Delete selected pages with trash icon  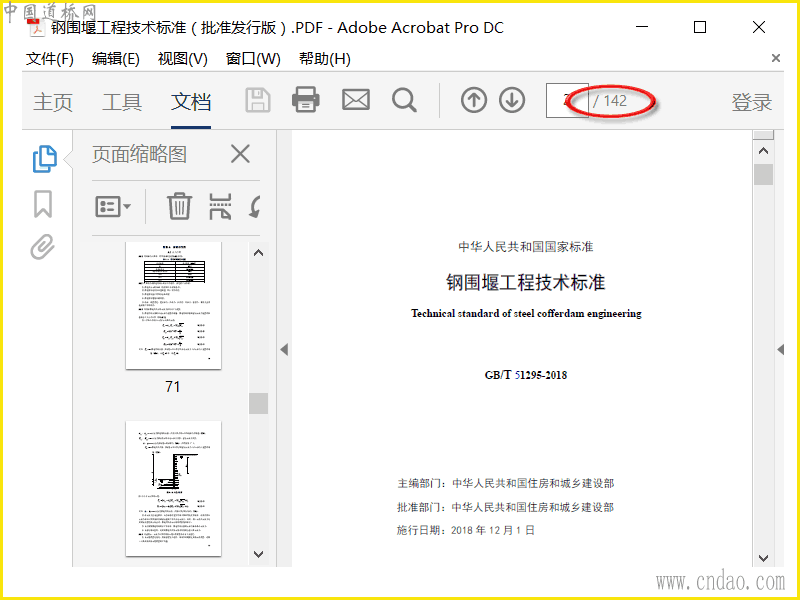click(179, 206)
